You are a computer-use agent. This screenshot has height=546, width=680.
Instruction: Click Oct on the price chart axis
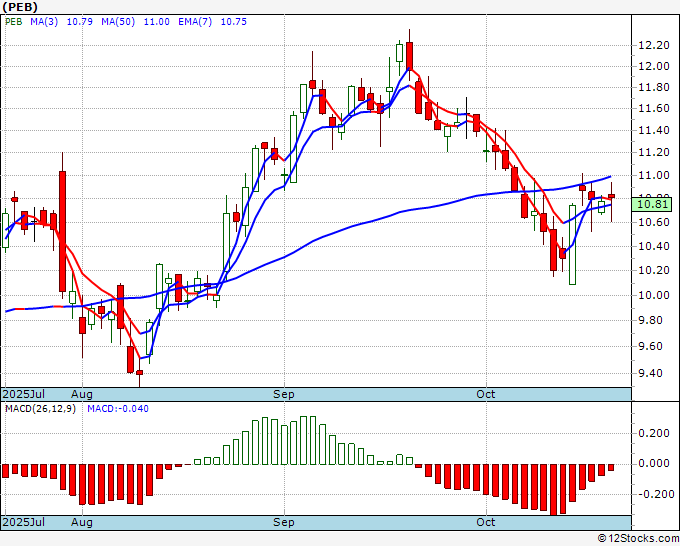(486, 394)
